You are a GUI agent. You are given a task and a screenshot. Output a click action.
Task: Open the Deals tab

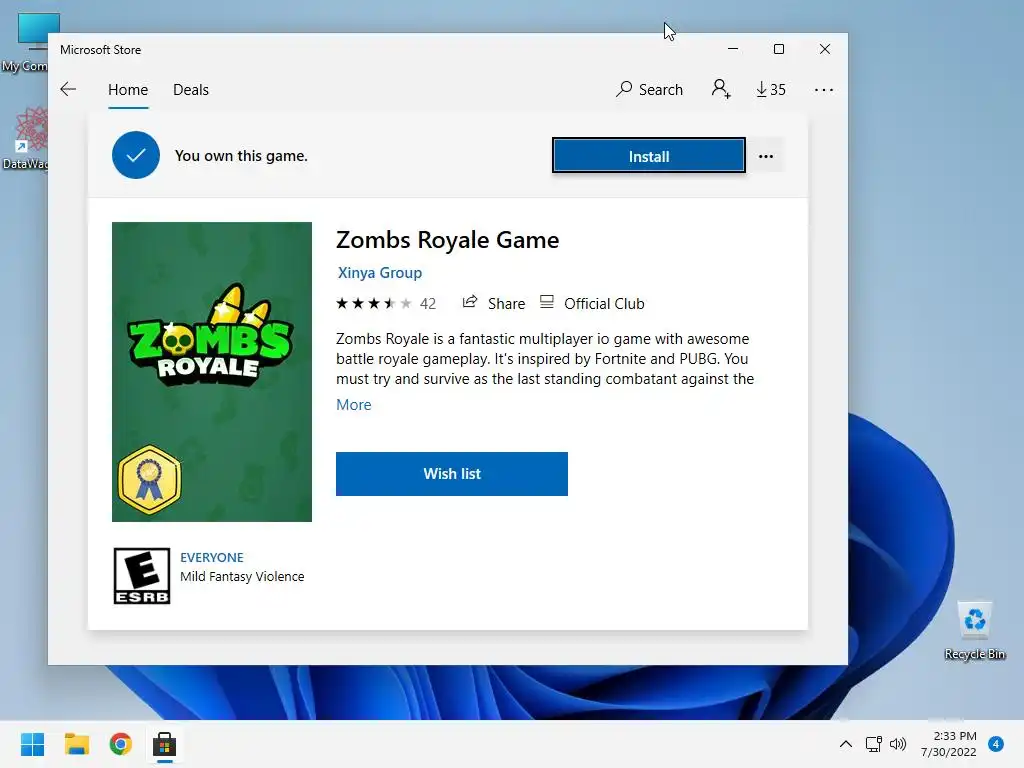(191, 89)
